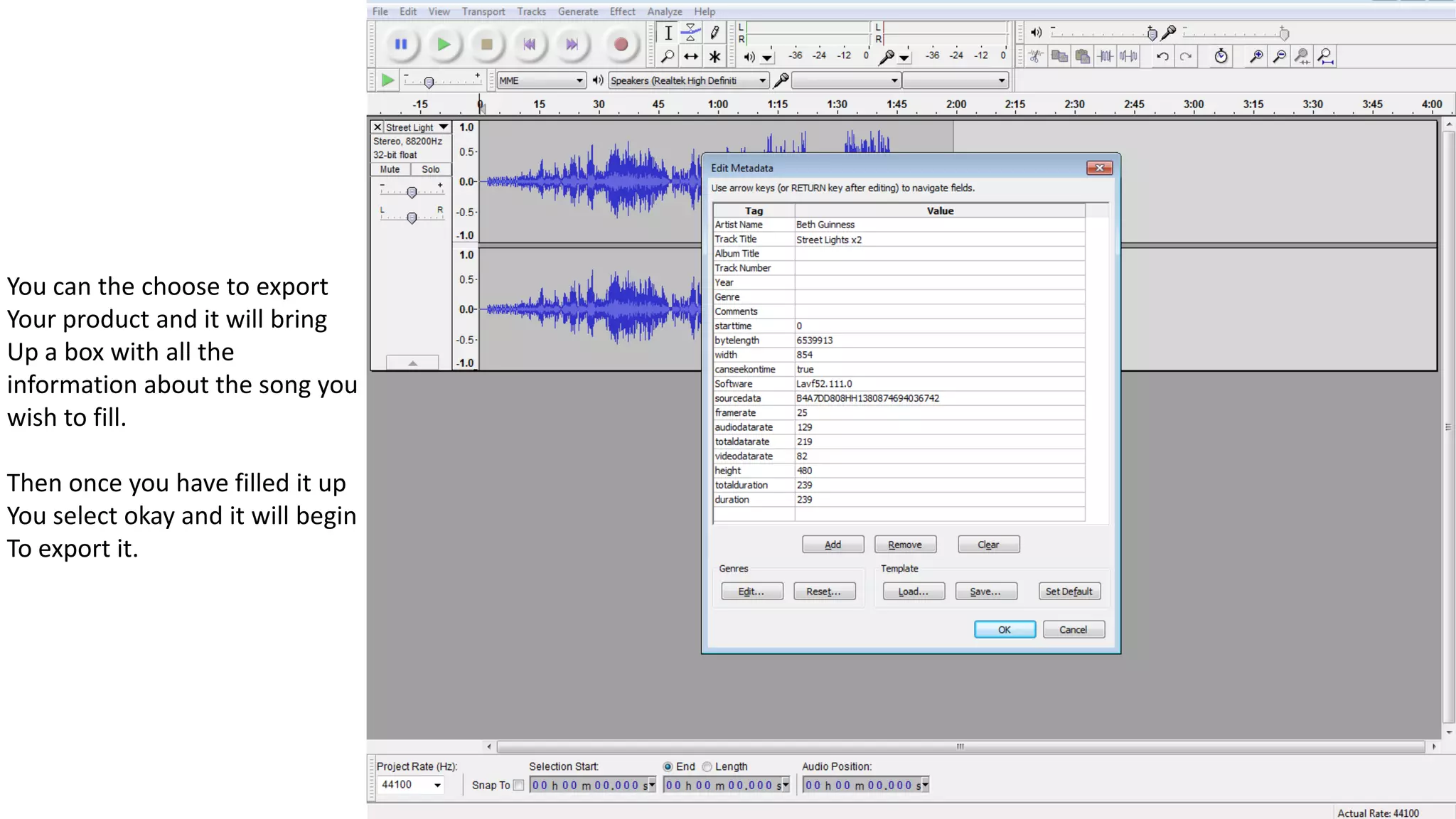This screenshot has width=1456, height=819.
Task: Toggle Solo on Street Light track
Action: 430,169
